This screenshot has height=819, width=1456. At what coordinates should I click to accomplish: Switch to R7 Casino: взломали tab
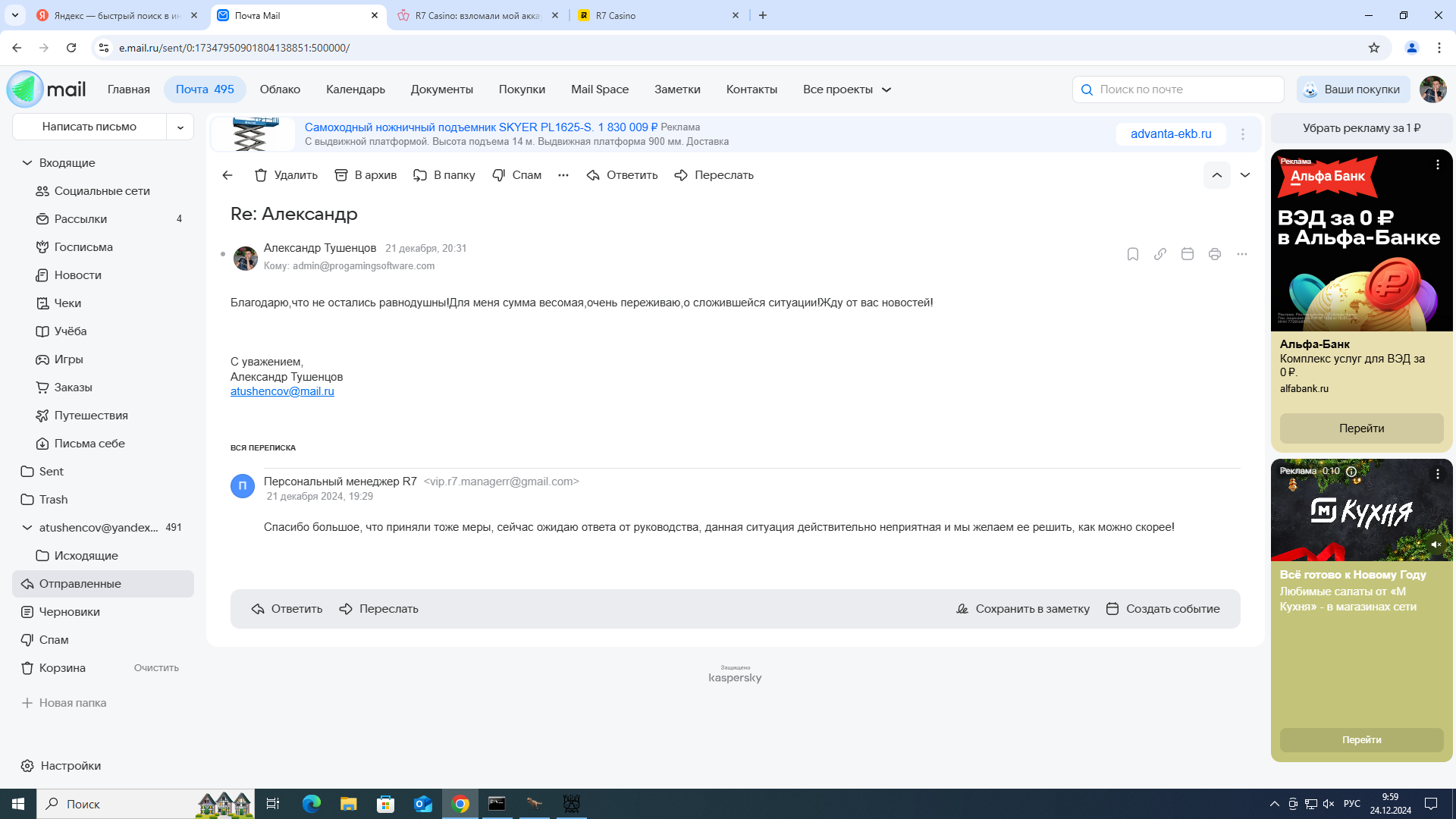(479, 15)
